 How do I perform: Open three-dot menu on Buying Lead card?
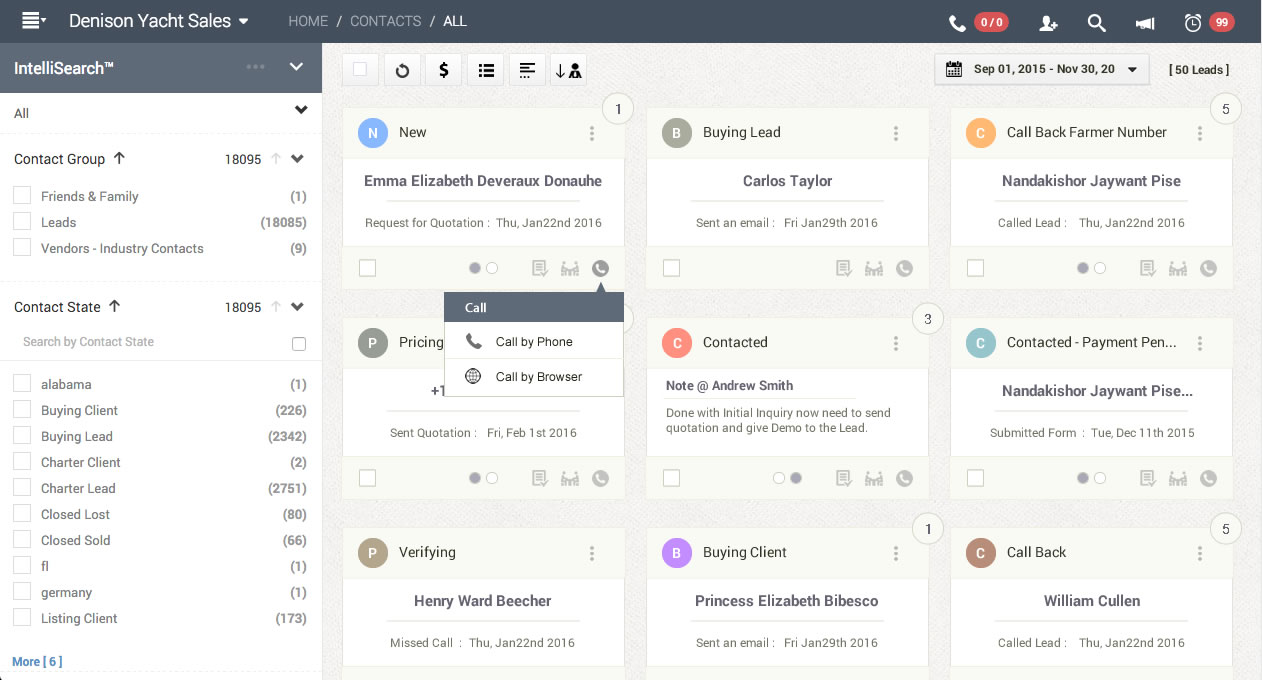click(896, 133)
